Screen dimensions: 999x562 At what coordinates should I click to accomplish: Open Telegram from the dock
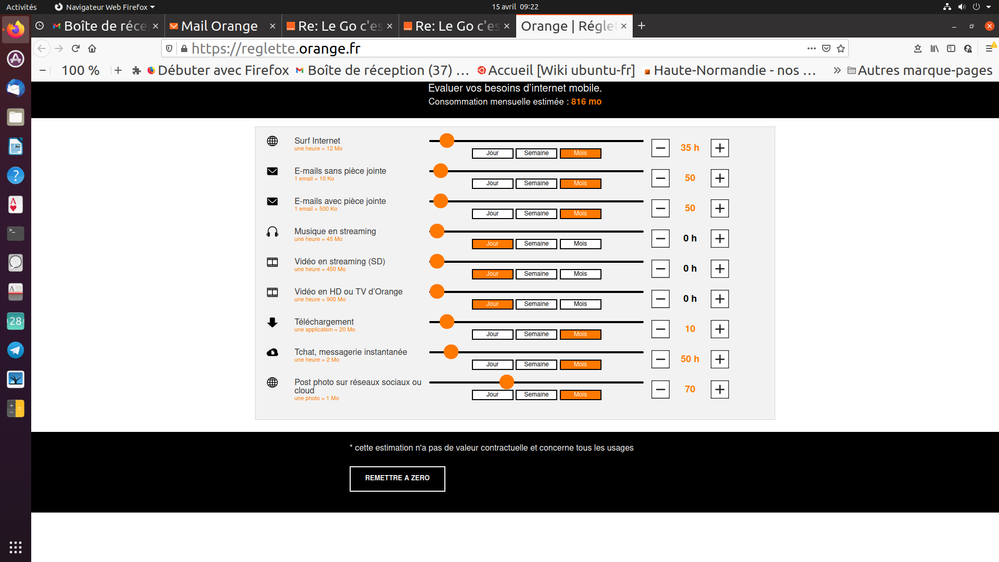pos(15,350)
